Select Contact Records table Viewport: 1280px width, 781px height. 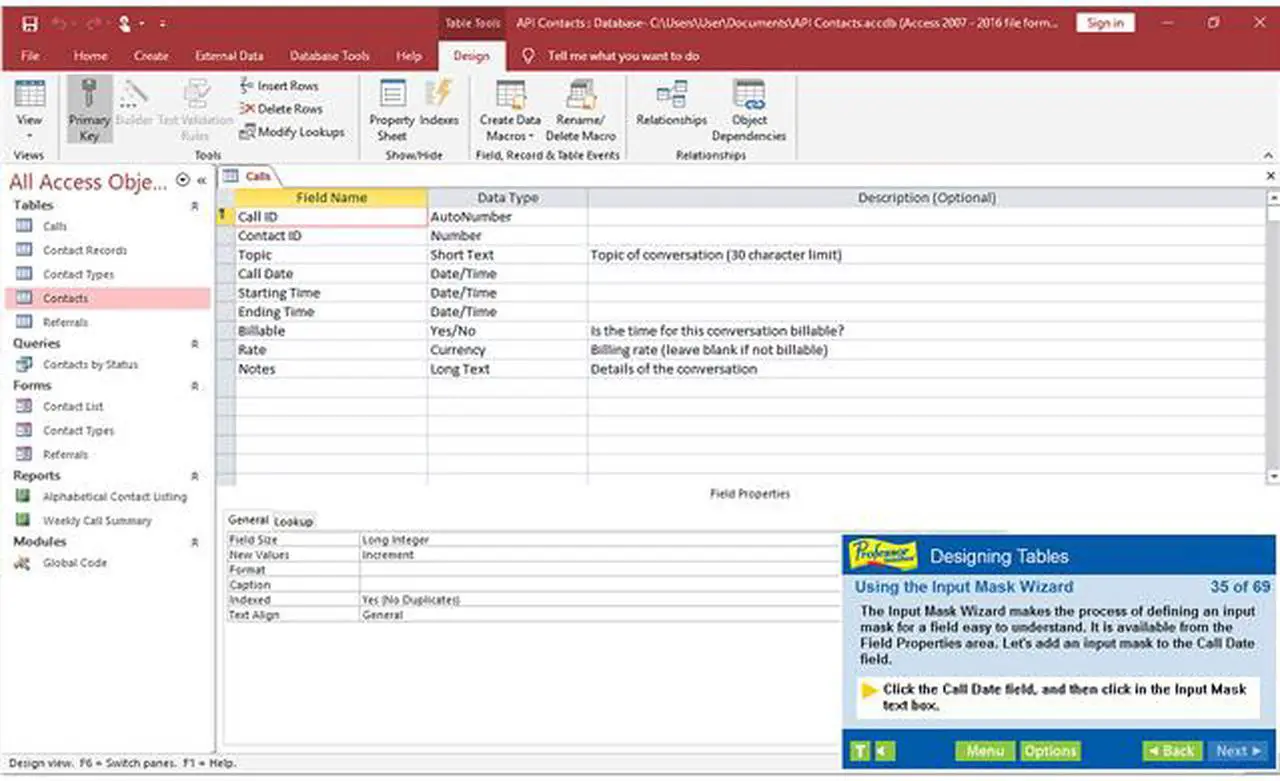pyautogui.click(x=85, y=250)
